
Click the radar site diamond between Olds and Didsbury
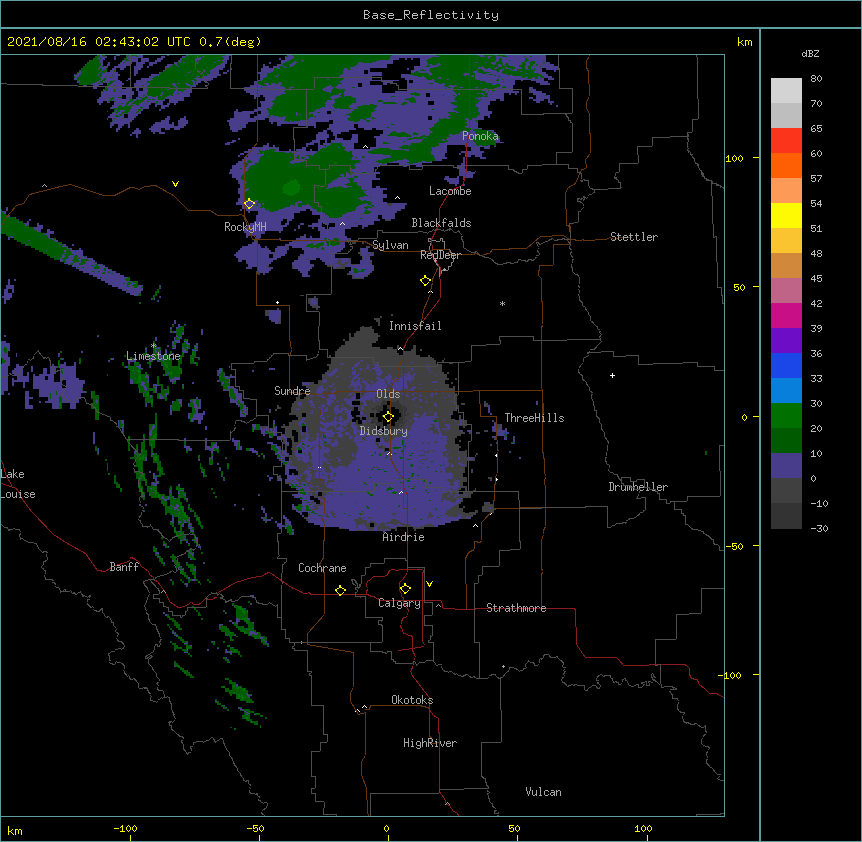pyautogui.click(x=388, y=417)
